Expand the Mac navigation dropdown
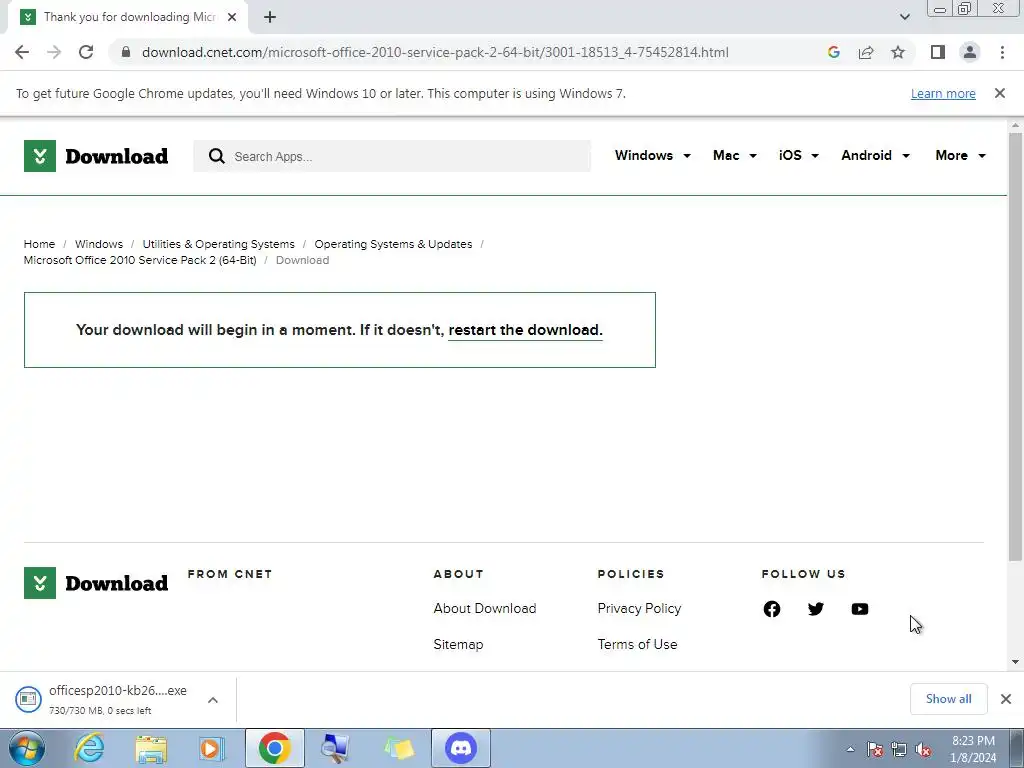Image resolution: width=1024 pixels, height=768 pixels. (735, 155)
